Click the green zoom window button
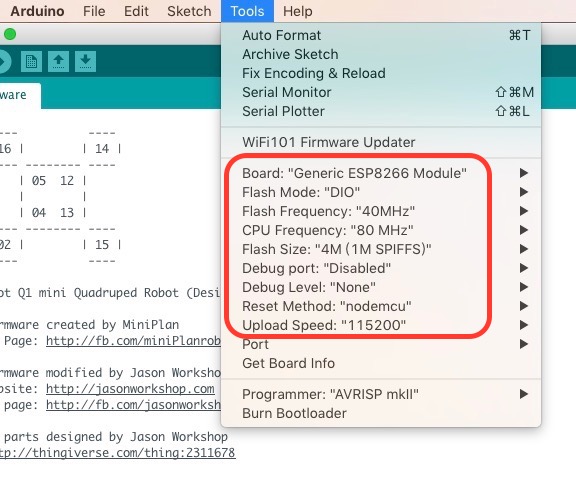Viewport: 576px width, 477px height. tap(10, 34)
